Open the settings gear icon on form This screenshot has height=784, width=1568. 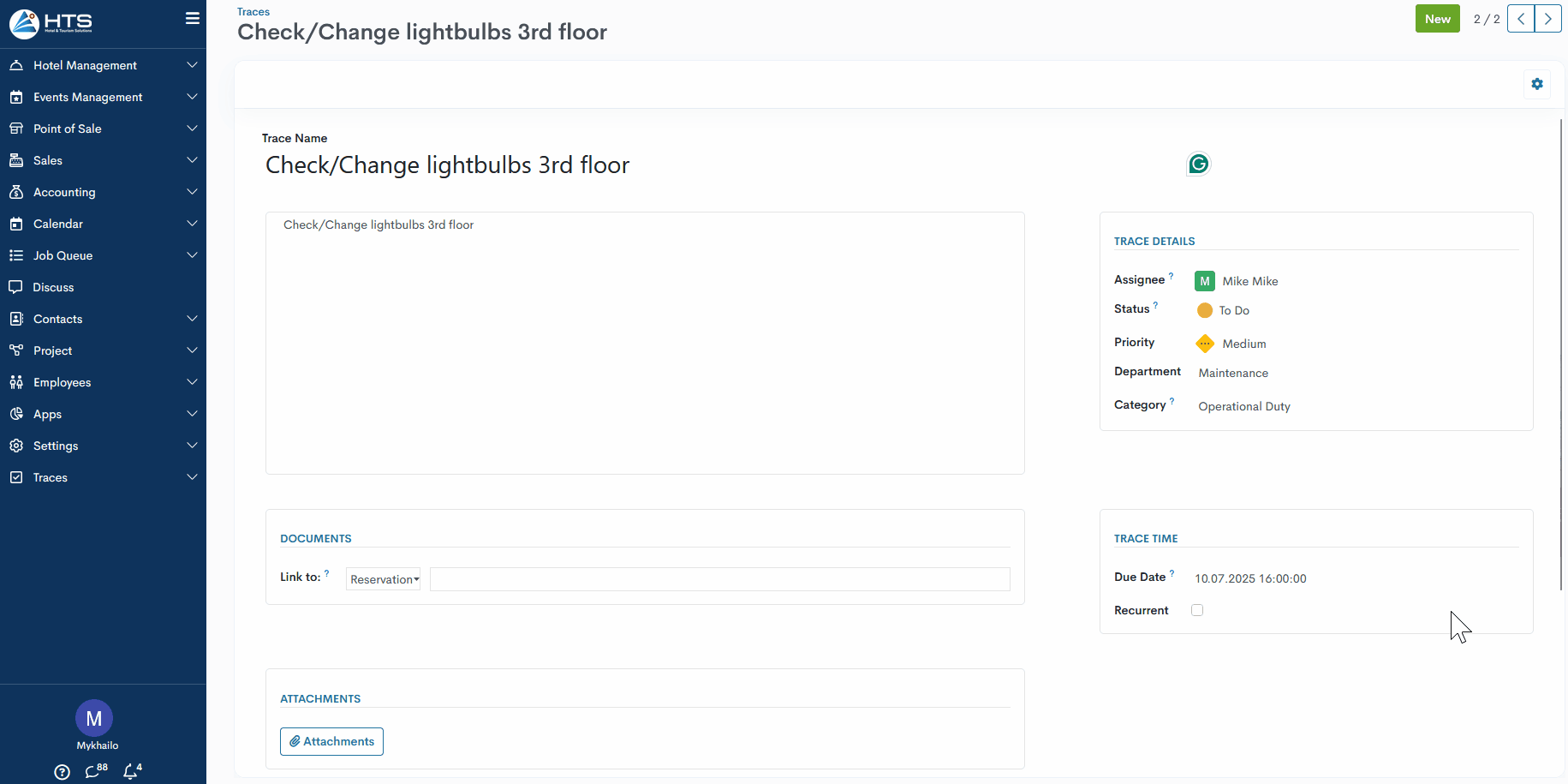(x=1537, y=84)
